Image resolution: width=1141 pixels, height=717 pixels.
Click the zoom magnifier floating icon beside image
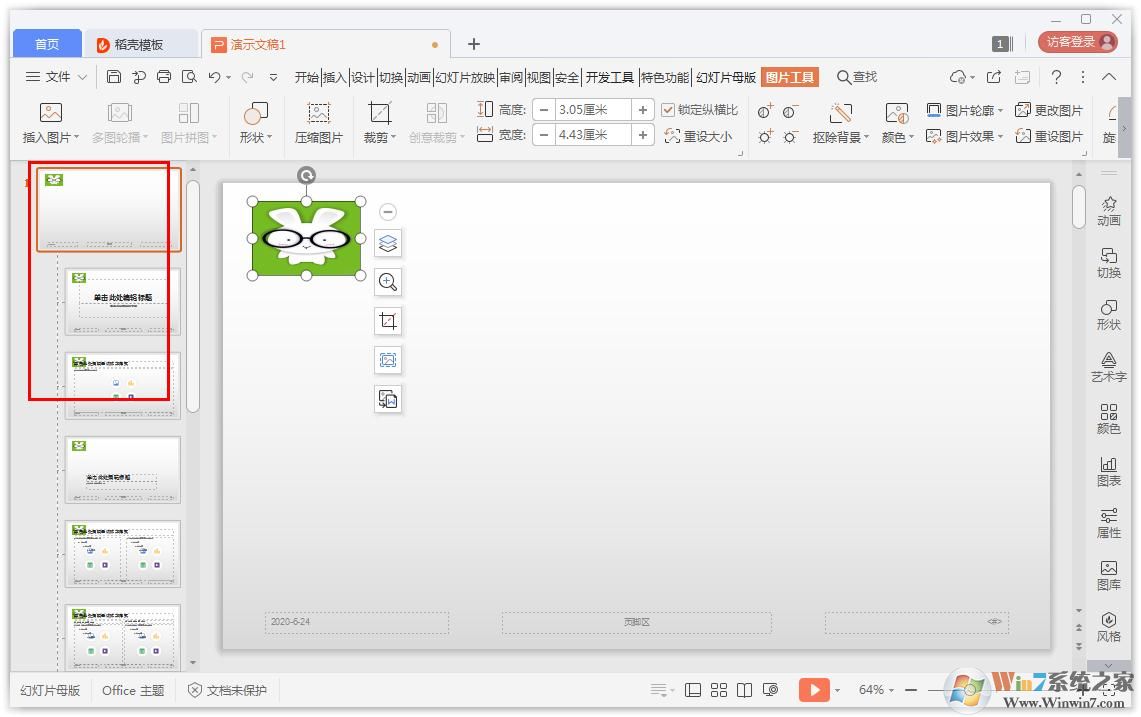click(388, 282)
